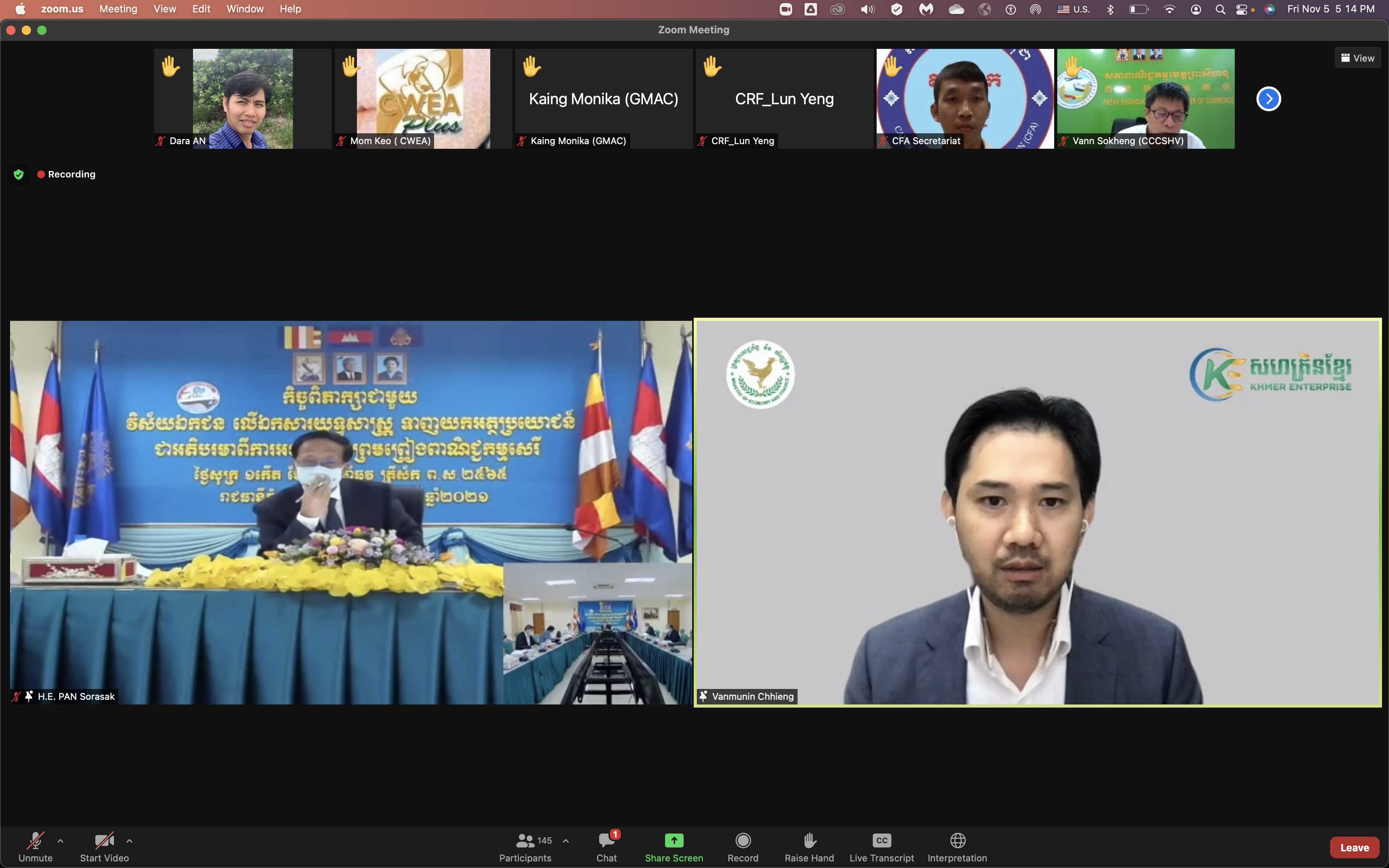Click the AirDrop/hotspot menu bar icon

[x=1036, y=9]
